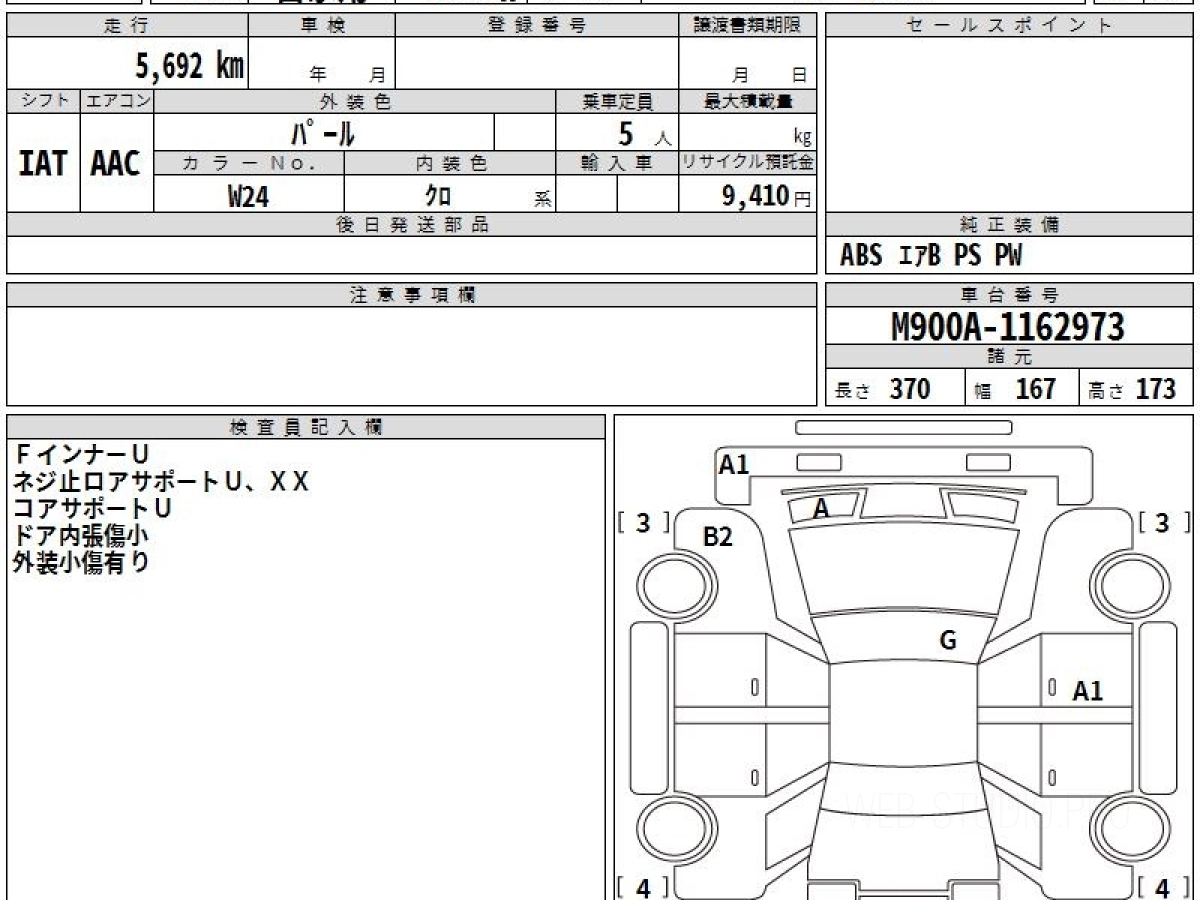Click the 走行 column header
This screenshot has width=1200, height=900.
[127, 26]
